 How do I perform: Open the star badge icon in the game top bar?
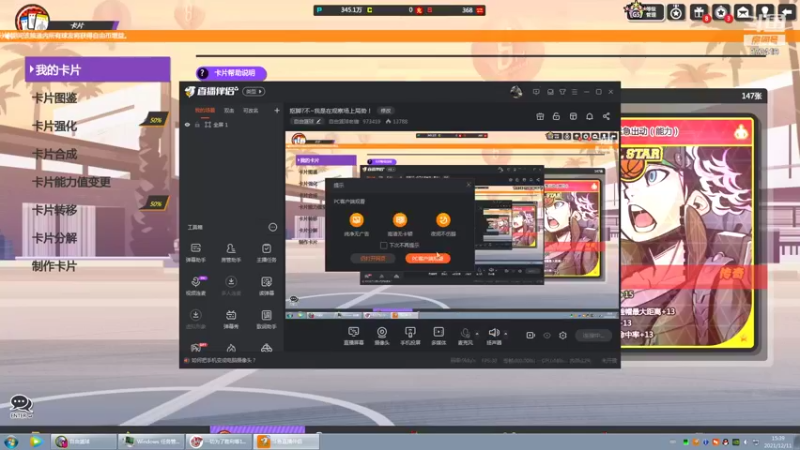721,12
